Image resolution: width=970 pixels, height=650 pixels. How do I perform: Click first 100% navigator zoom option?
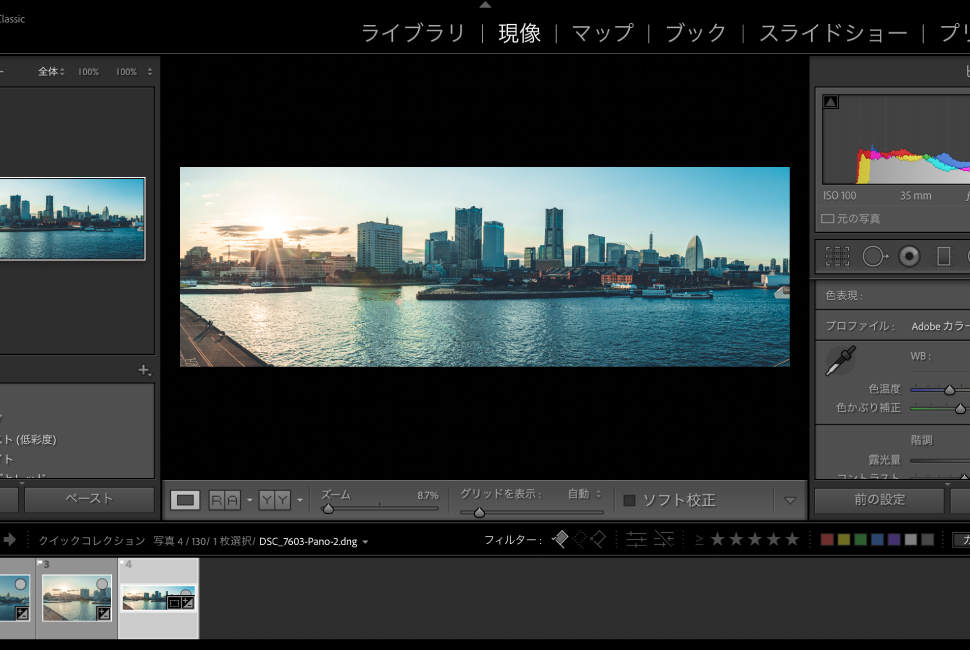coord(88,72)
